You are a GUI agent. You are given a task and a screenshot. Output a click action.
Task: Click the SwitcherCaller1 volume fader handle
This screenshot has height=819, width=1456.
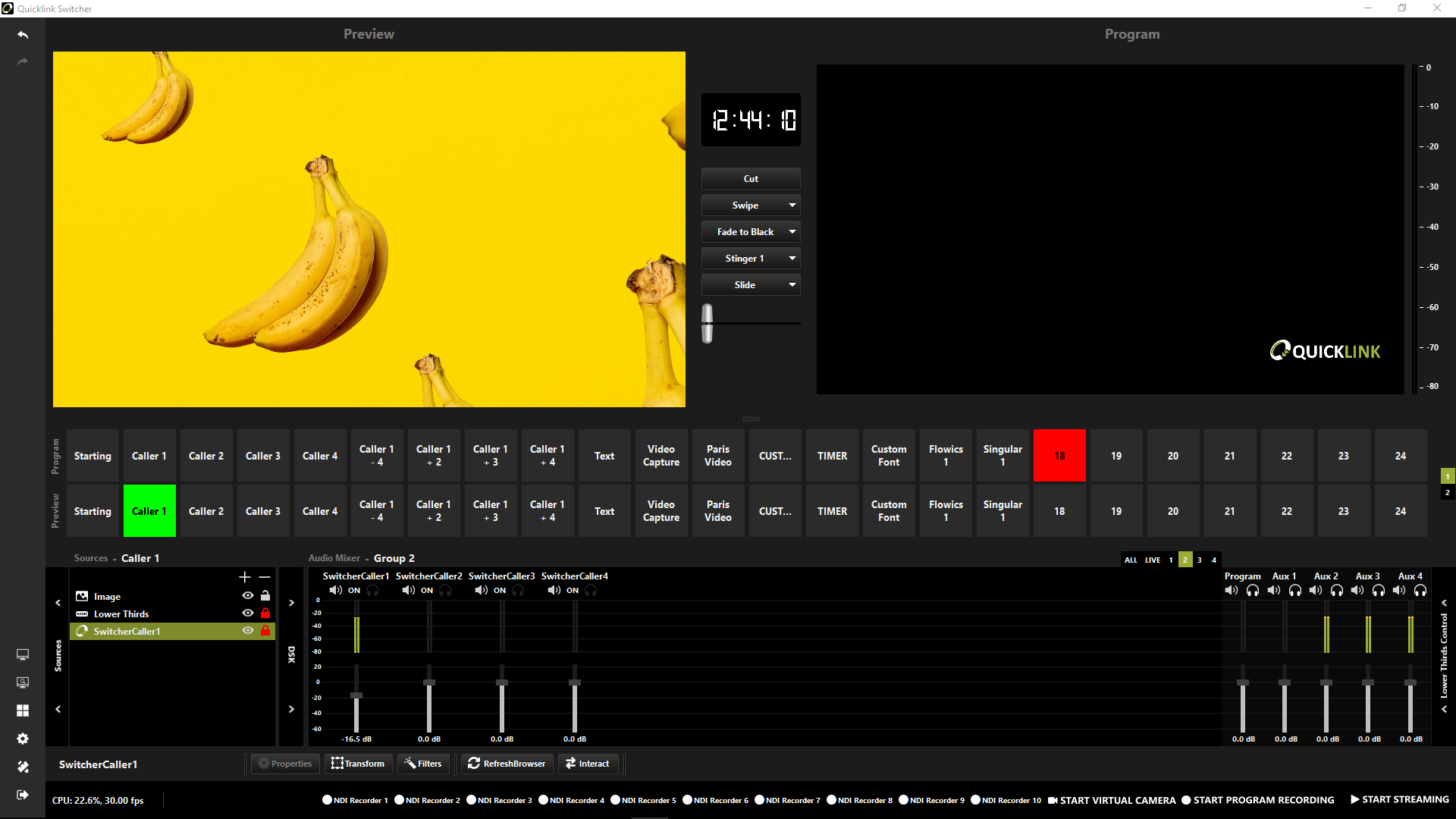356,695
